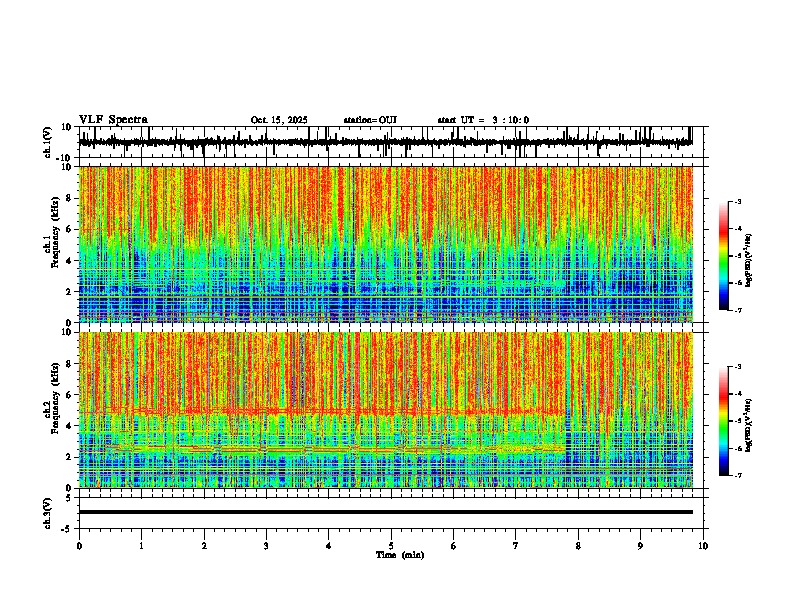Click the ch.1 spectrogram color bar
The width and height of the screenshot is (792, 612).
click(x=723, y=256)
